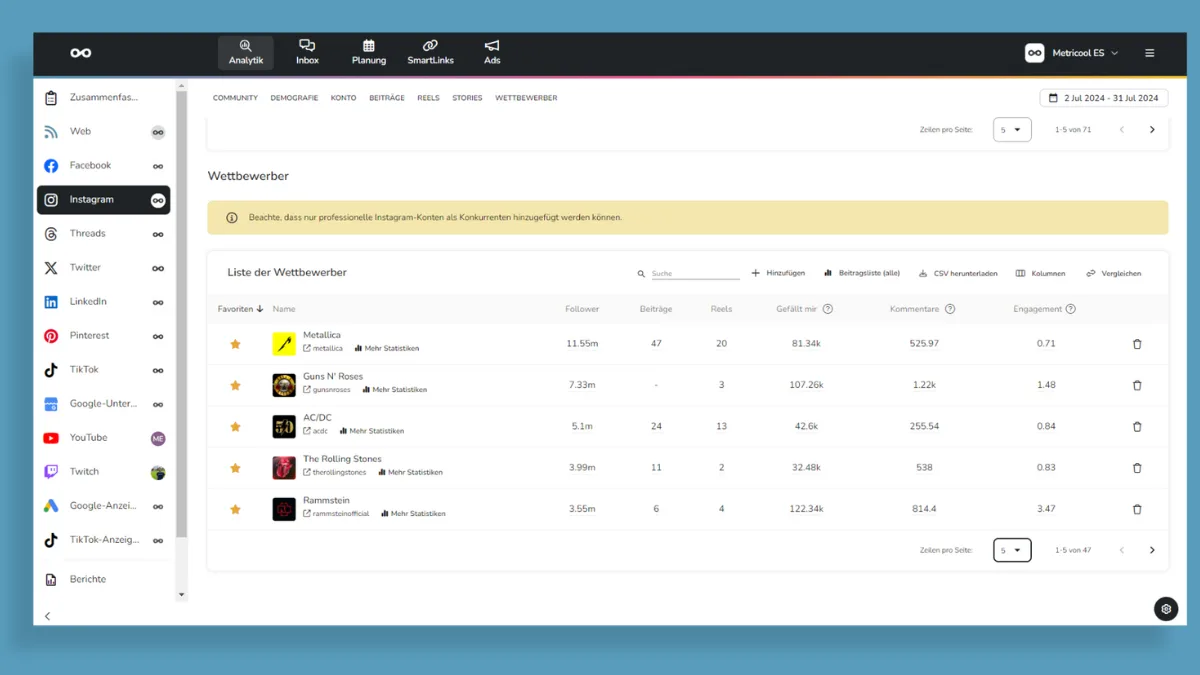Click AC/DC profile avatar
Image resolution: width=1200 pixels, height=675 pixels.
(284, 427)
